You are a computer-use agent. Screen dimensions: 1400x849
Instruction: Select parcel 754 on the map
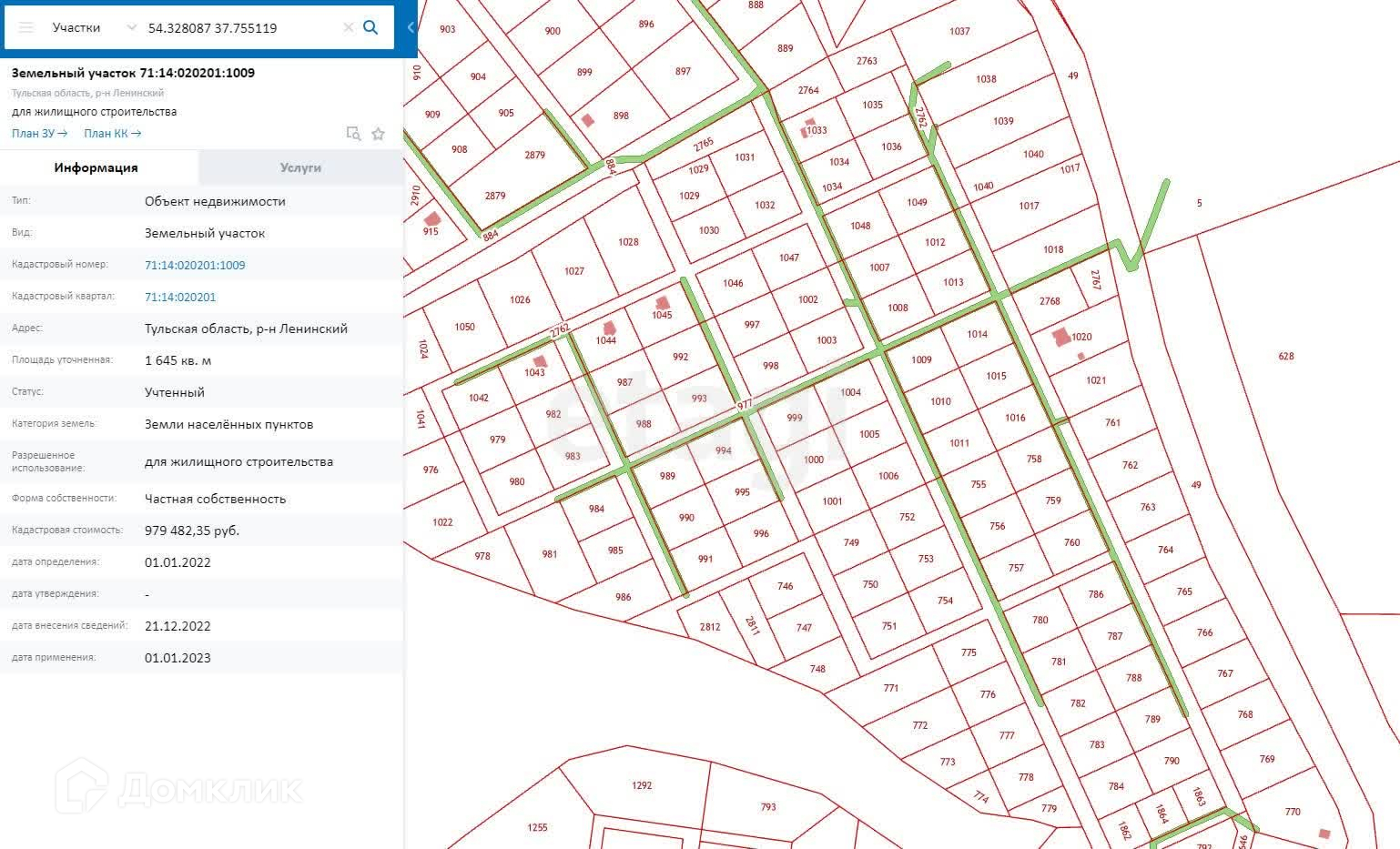pos(945,601)
